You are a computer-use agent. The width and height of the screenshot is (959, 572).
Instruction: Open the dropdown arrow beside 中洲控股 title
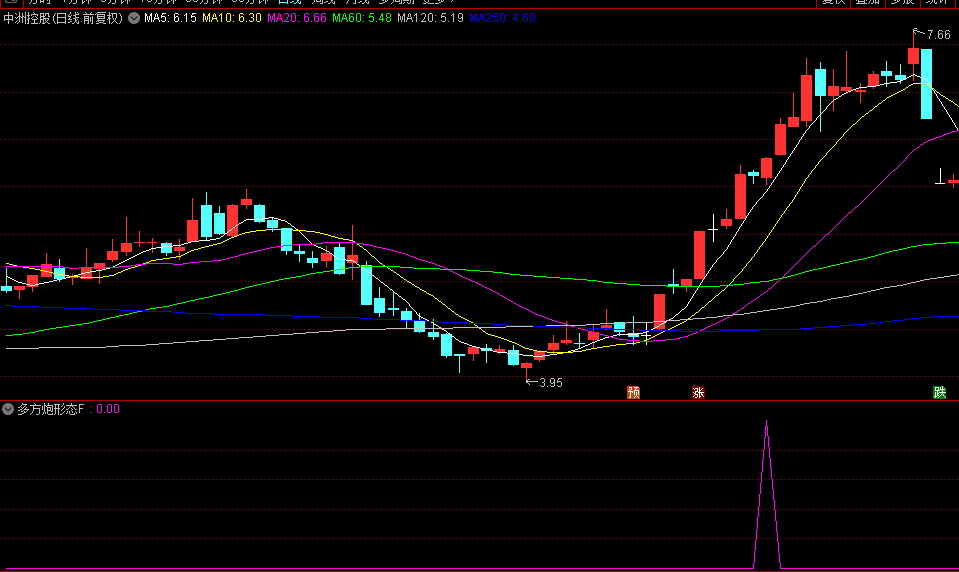click(x=134, y=18)
